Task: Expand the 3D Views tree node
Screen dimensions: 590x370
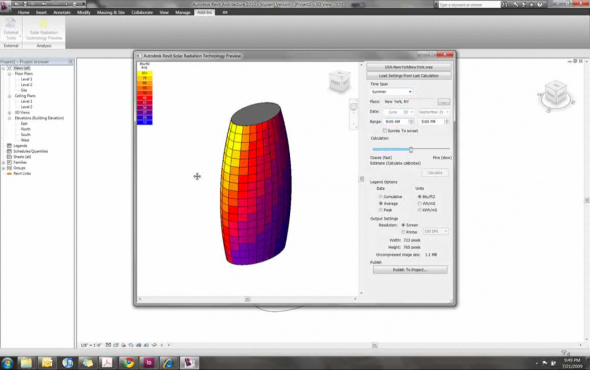Action: 9,113
